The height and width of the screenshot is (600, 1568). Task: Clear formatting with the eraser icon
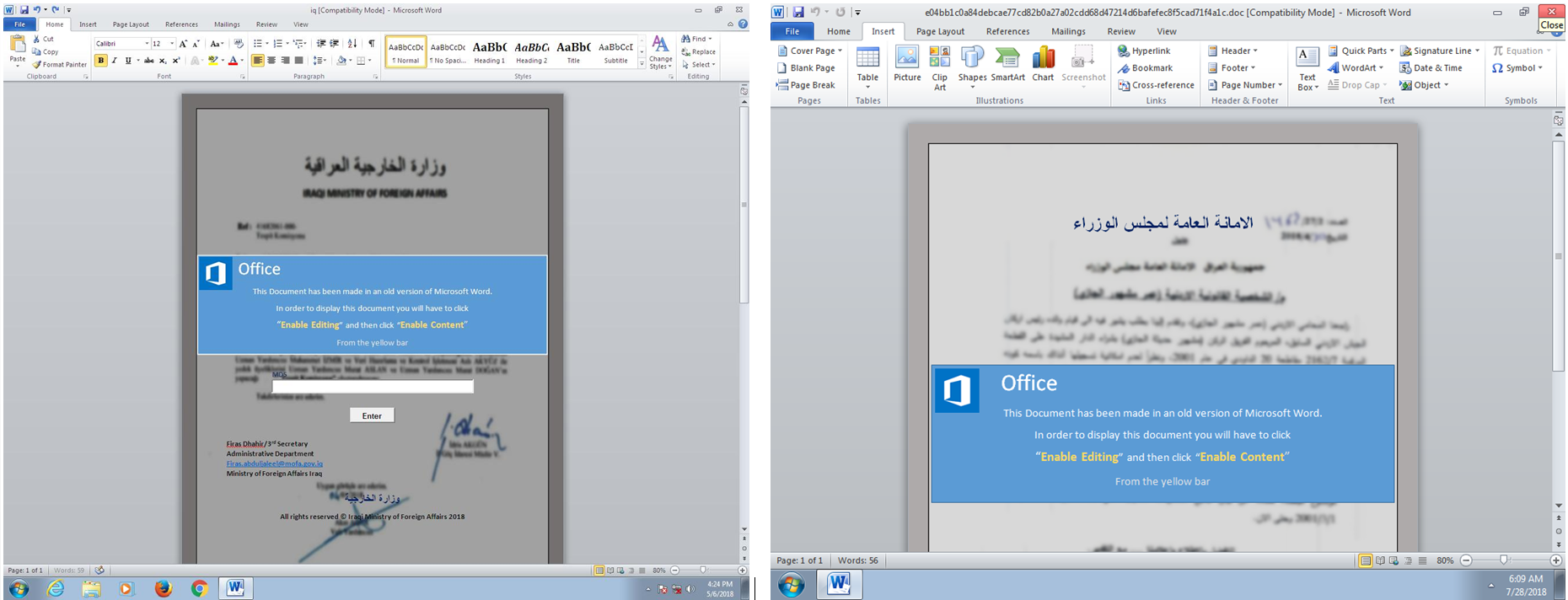239,44
